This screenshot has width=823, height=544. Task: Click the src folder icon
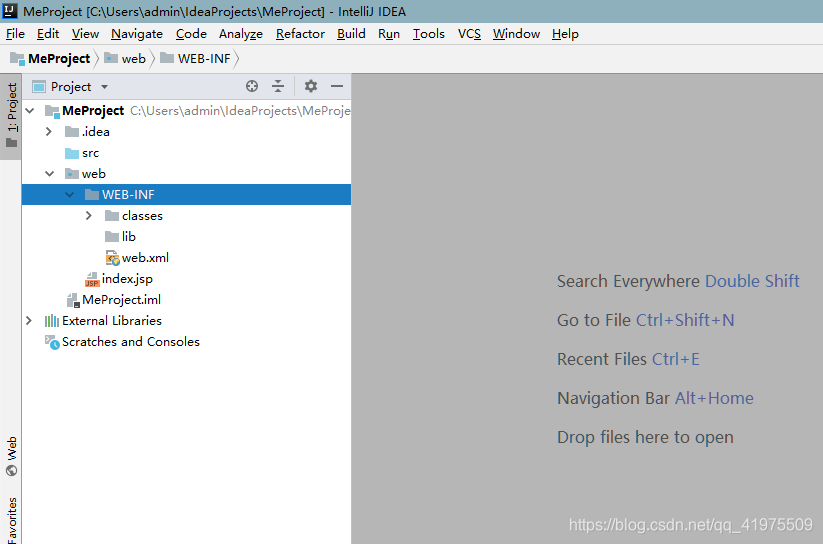click(72, 153)
